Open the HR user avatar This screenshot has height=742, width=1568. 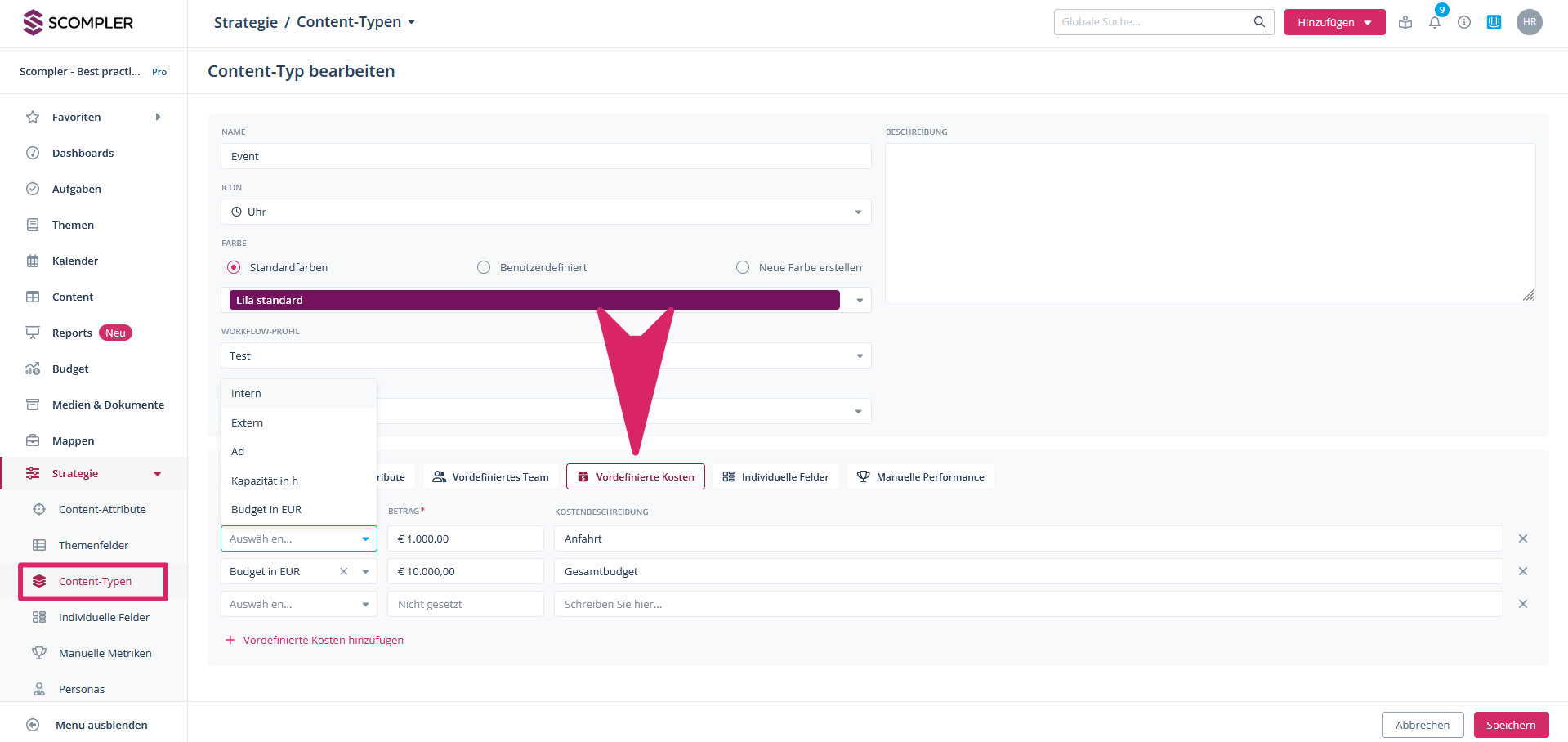point(1529,22)
